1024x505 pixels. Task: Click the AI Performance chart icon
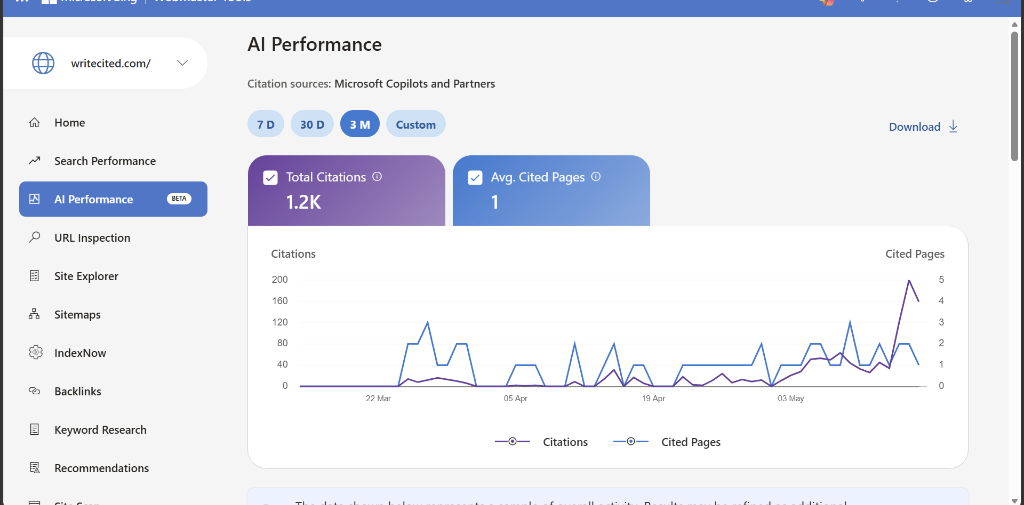tap(35, 199)
